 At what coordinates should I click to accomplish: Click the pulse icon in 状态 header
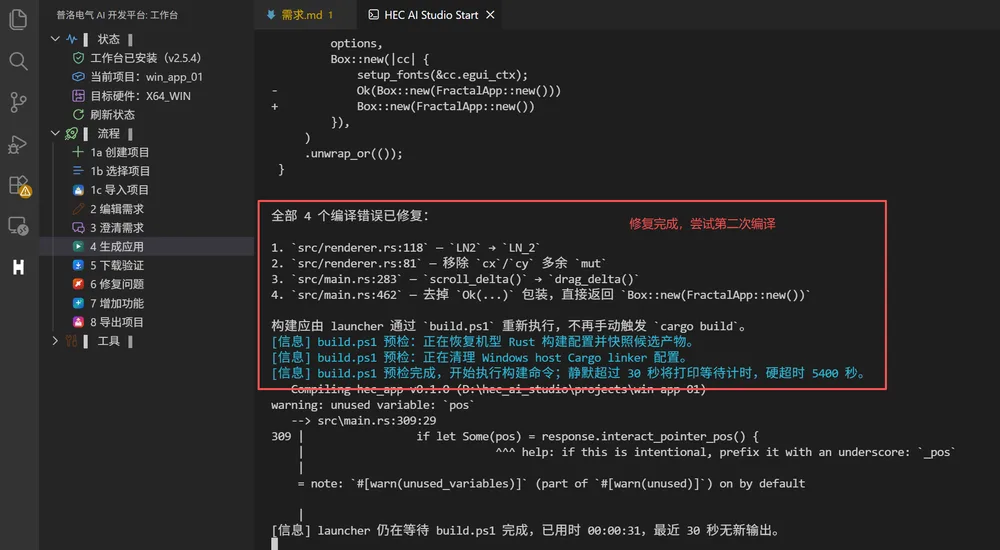pyautogui.click(x=71, y=39)
